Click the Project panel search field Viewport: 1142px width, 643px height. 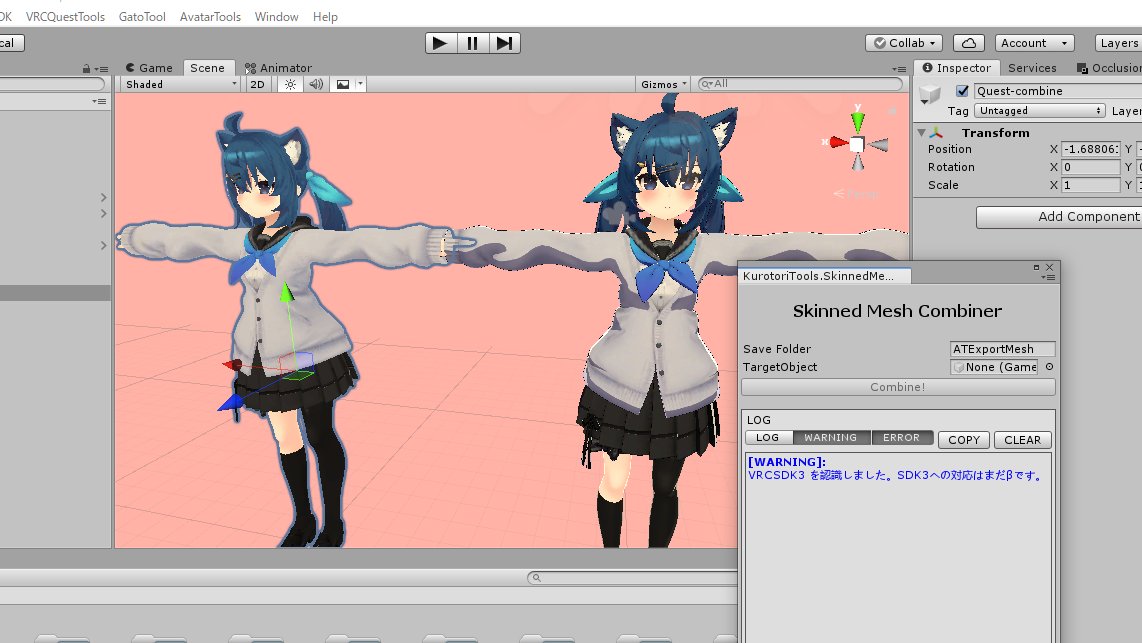pos(631,577)
